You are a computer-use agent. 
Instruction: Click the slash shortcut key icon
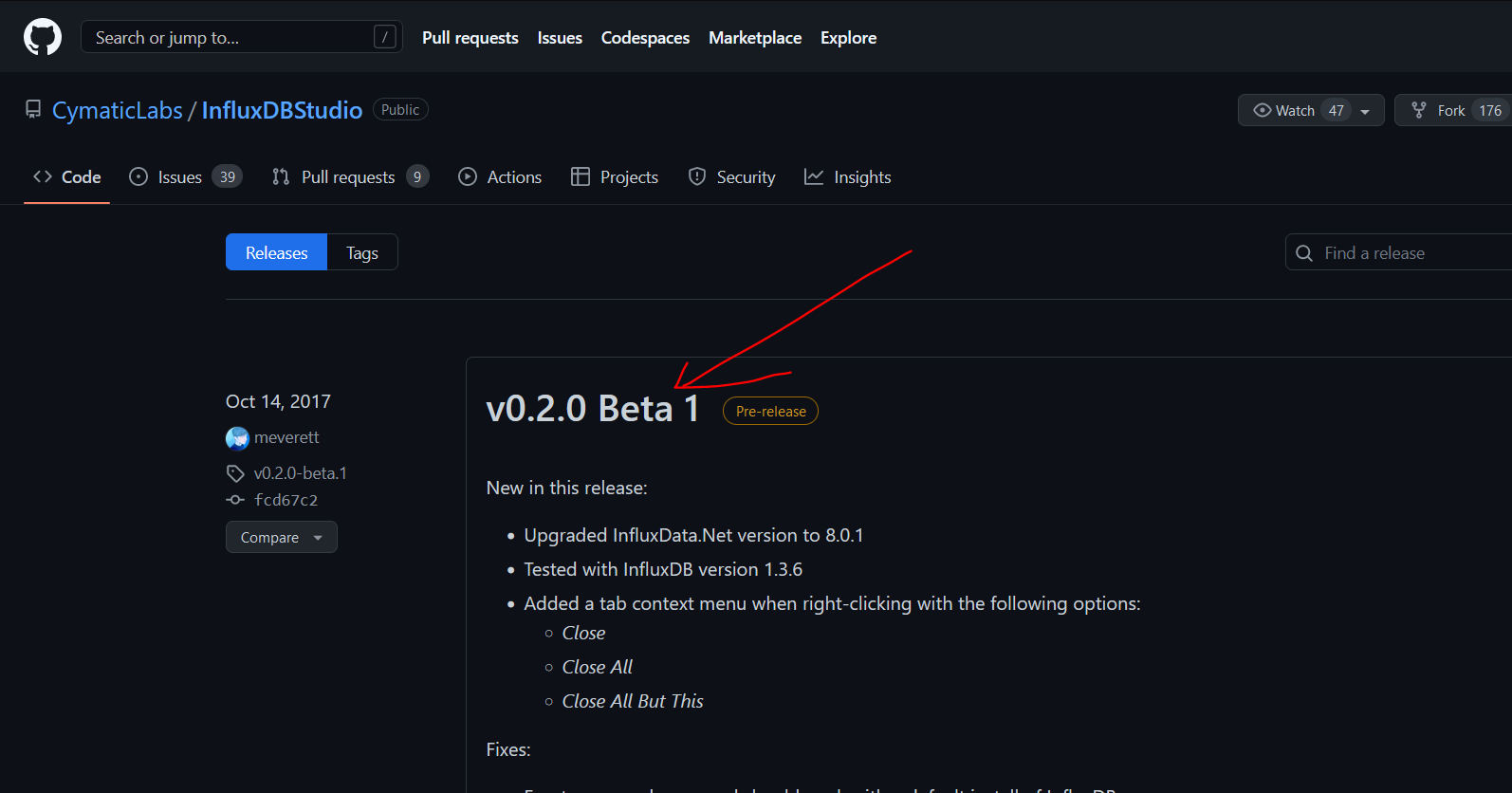384,37
